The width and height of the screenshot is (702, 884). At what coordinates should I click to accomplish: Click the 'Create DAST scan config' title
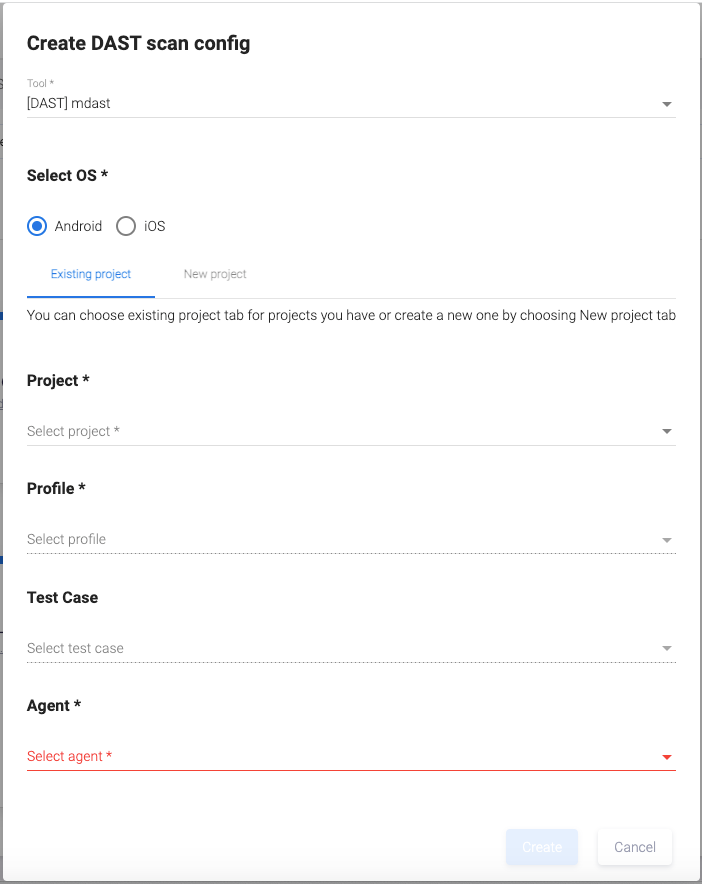[x=138, y=43]
